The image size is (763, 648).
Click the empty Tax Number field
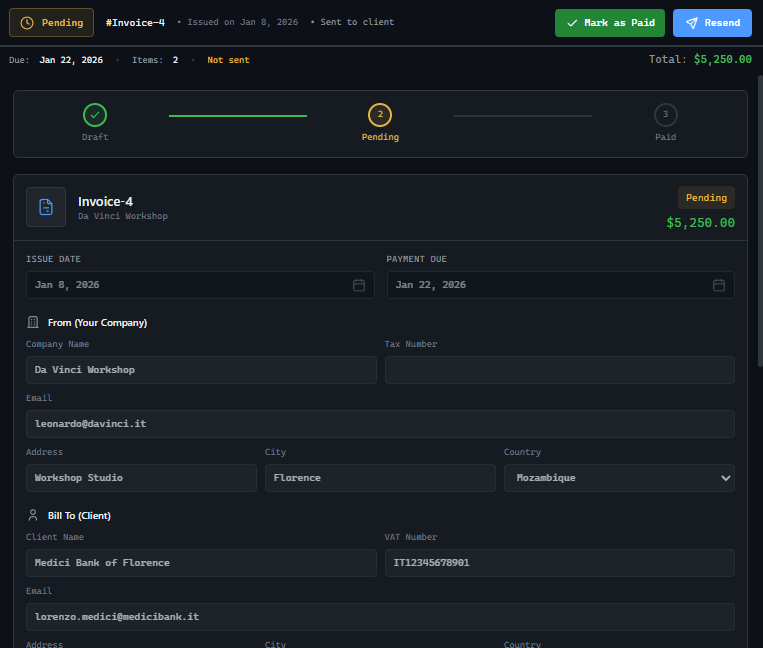560,370
